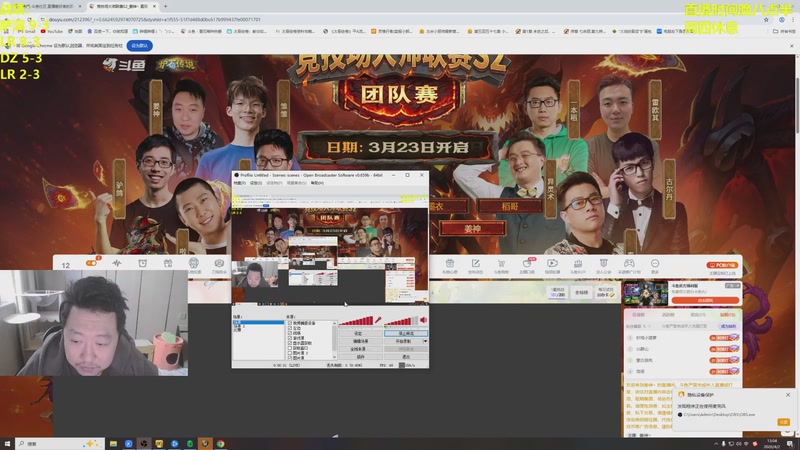Adjust the microphone volume bar in OBS
This screenshot has height=450, width=800.
[356, 320]
